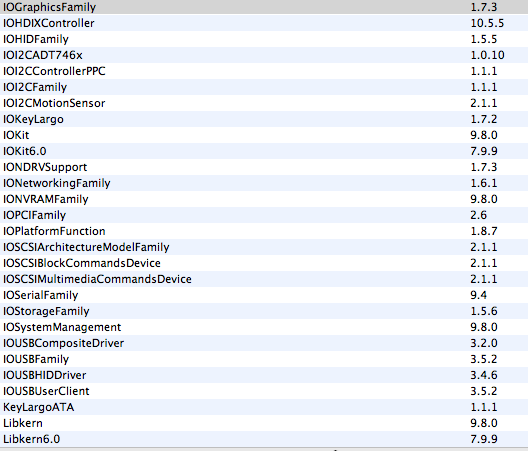
Task: Select the IOGraphicsFamily row
Action: click(x=264, y=7)
